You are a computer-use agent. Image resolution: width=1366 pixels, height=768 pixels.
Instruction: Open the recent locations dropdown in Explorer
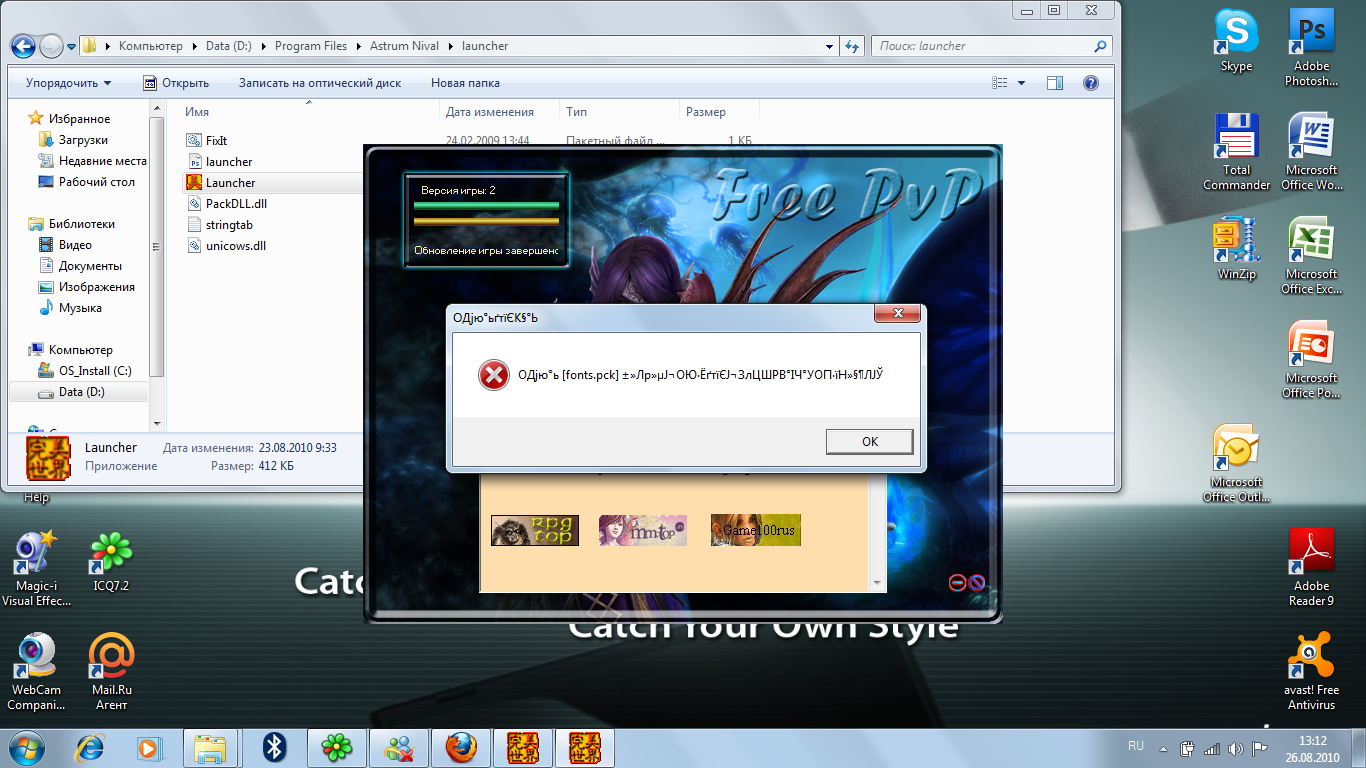point(72,47)
